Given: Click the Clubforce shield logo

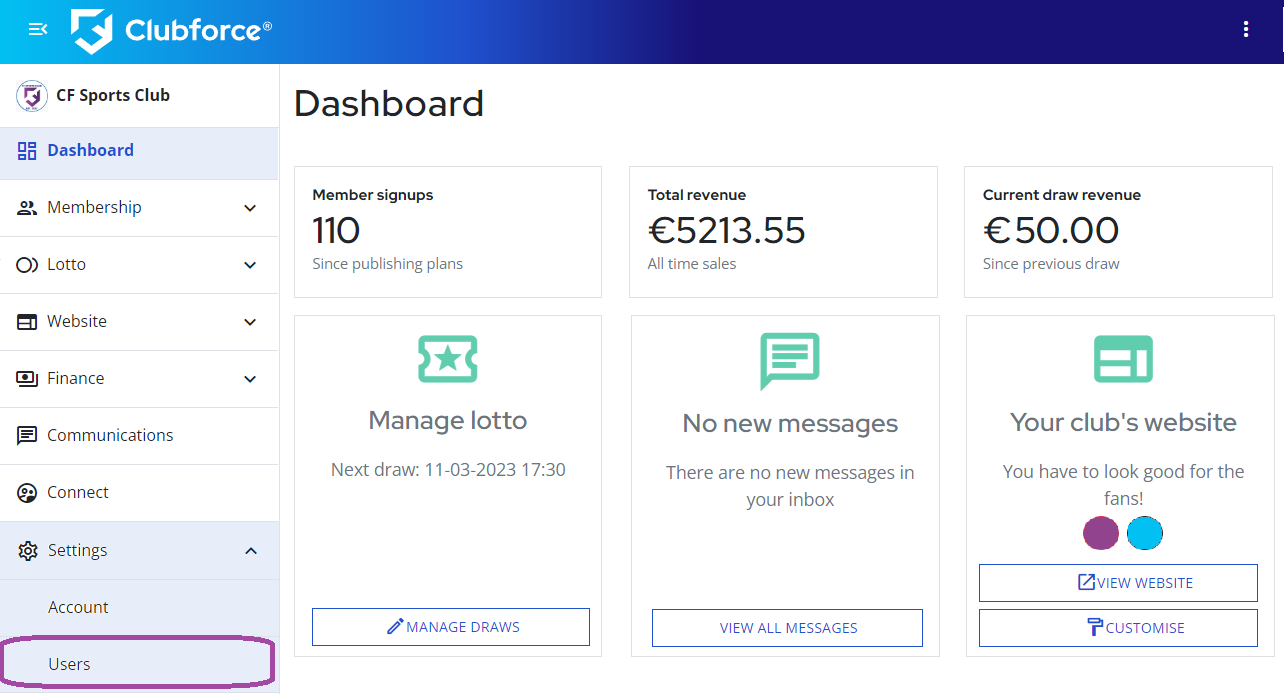Looking at the screenshot, I should pyautogui.click(x=91, y=31).
